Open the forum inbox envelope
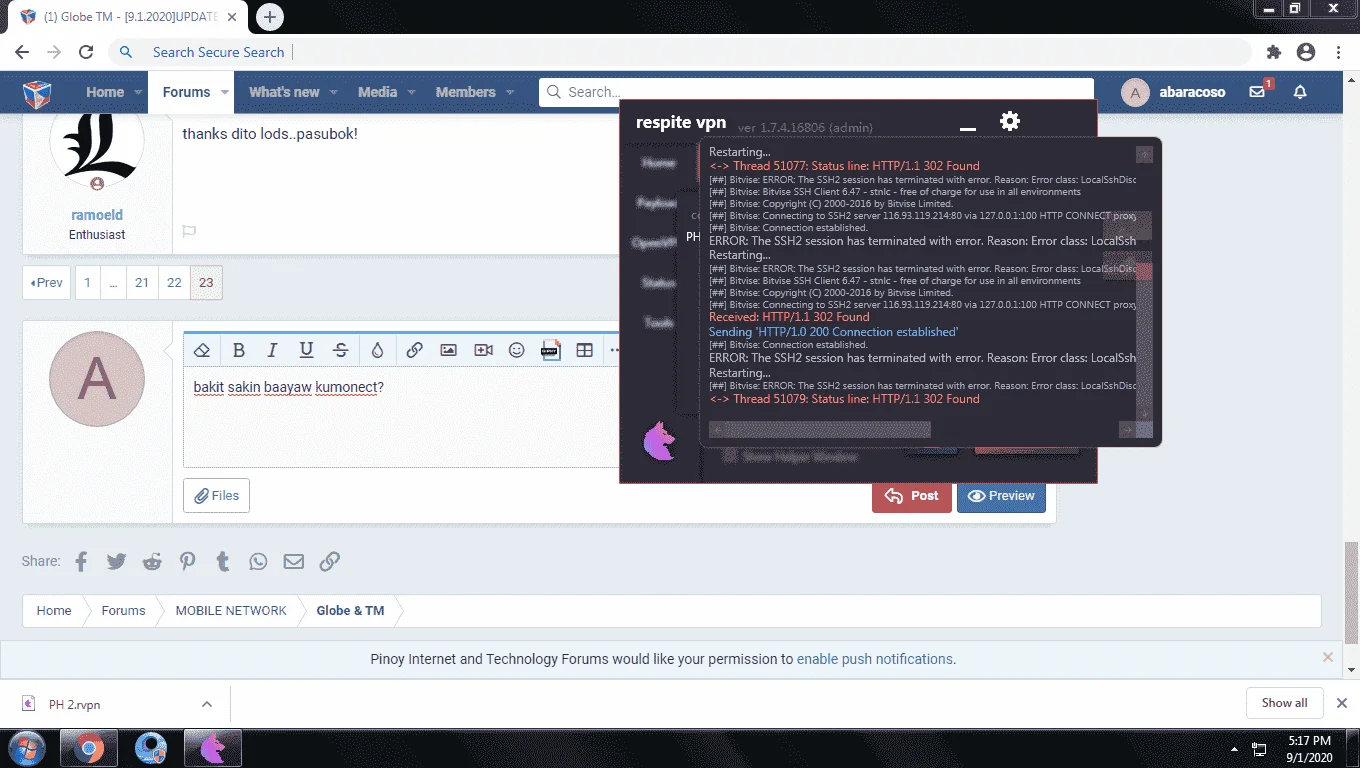Viewport: 1360px width, 768px height. pos(1257,91)
